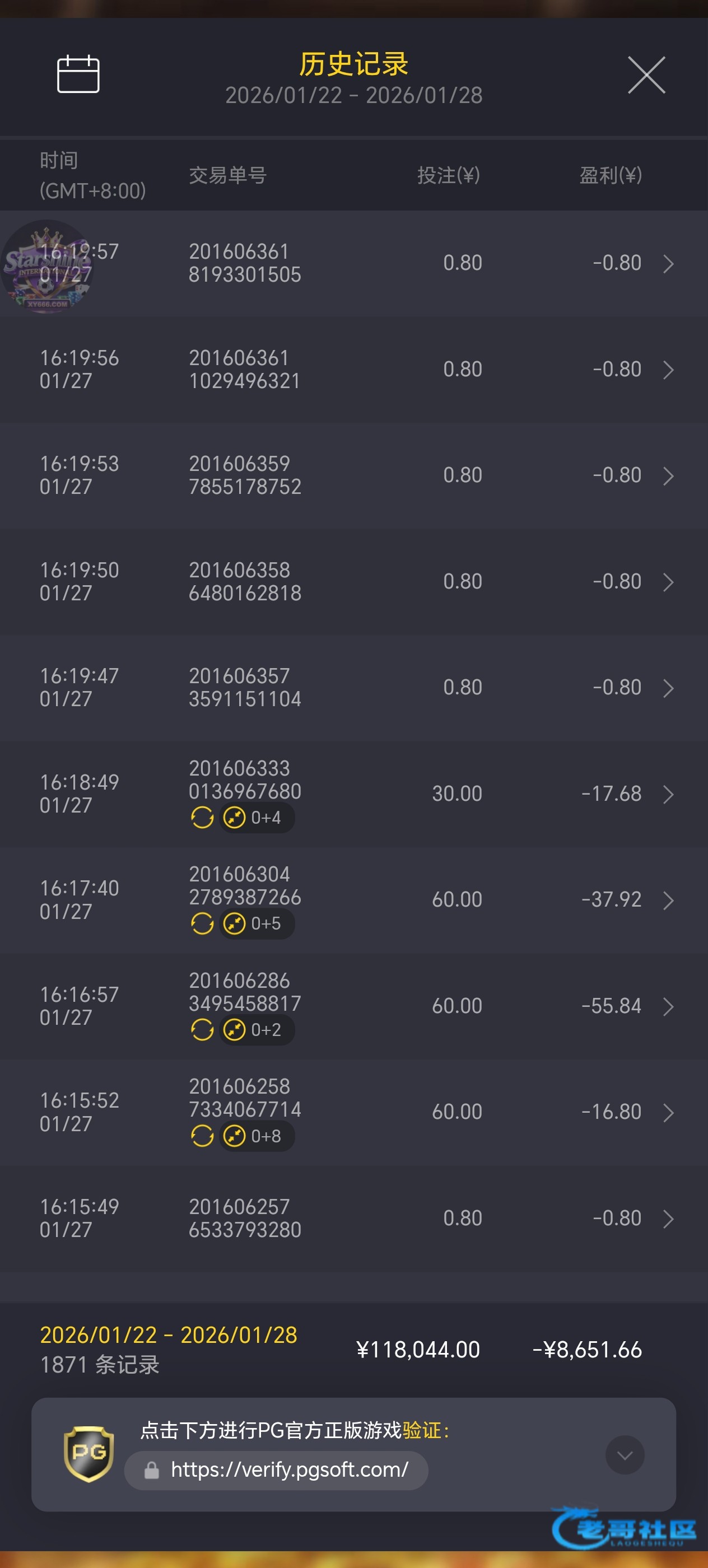Click the 0+5 bonus badge icon
The image size is (708, 1568).
click(x=234, y=923)
